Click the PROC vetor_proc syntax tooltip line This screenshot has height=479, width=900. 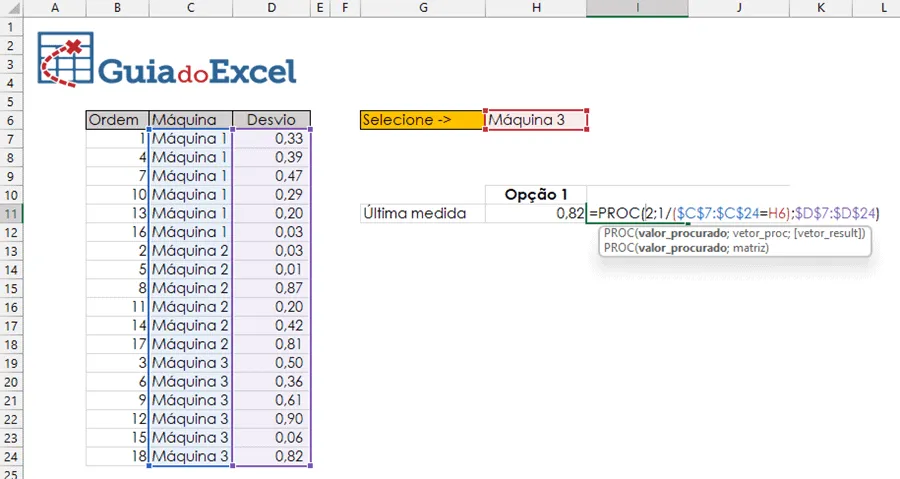tap(734, 233)
